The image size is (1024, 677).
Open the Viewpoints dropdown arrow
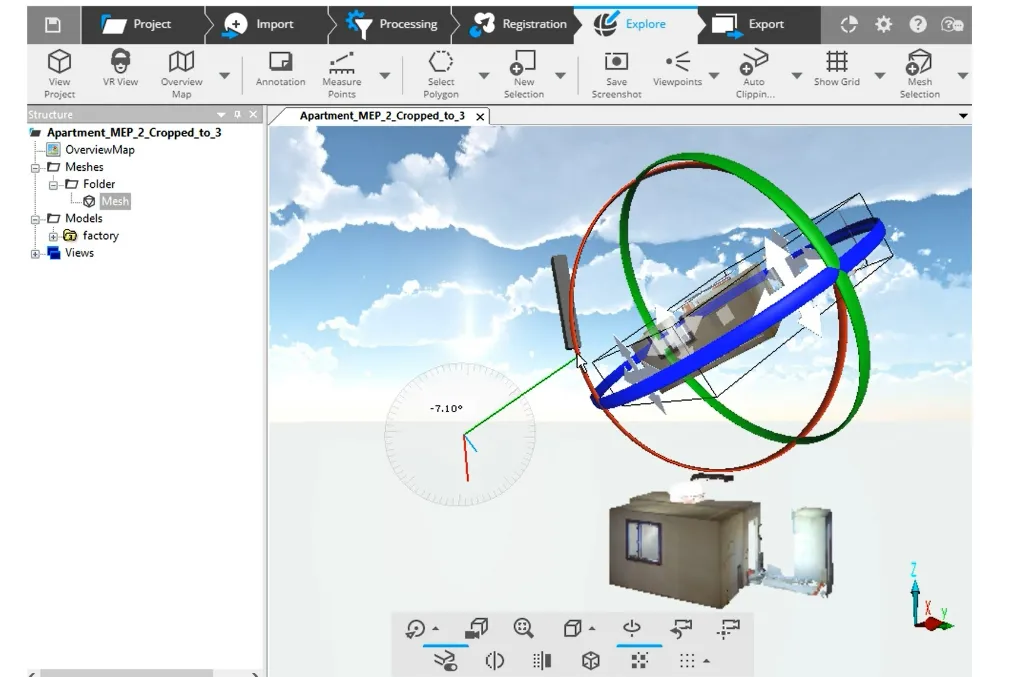coord(714,76)
